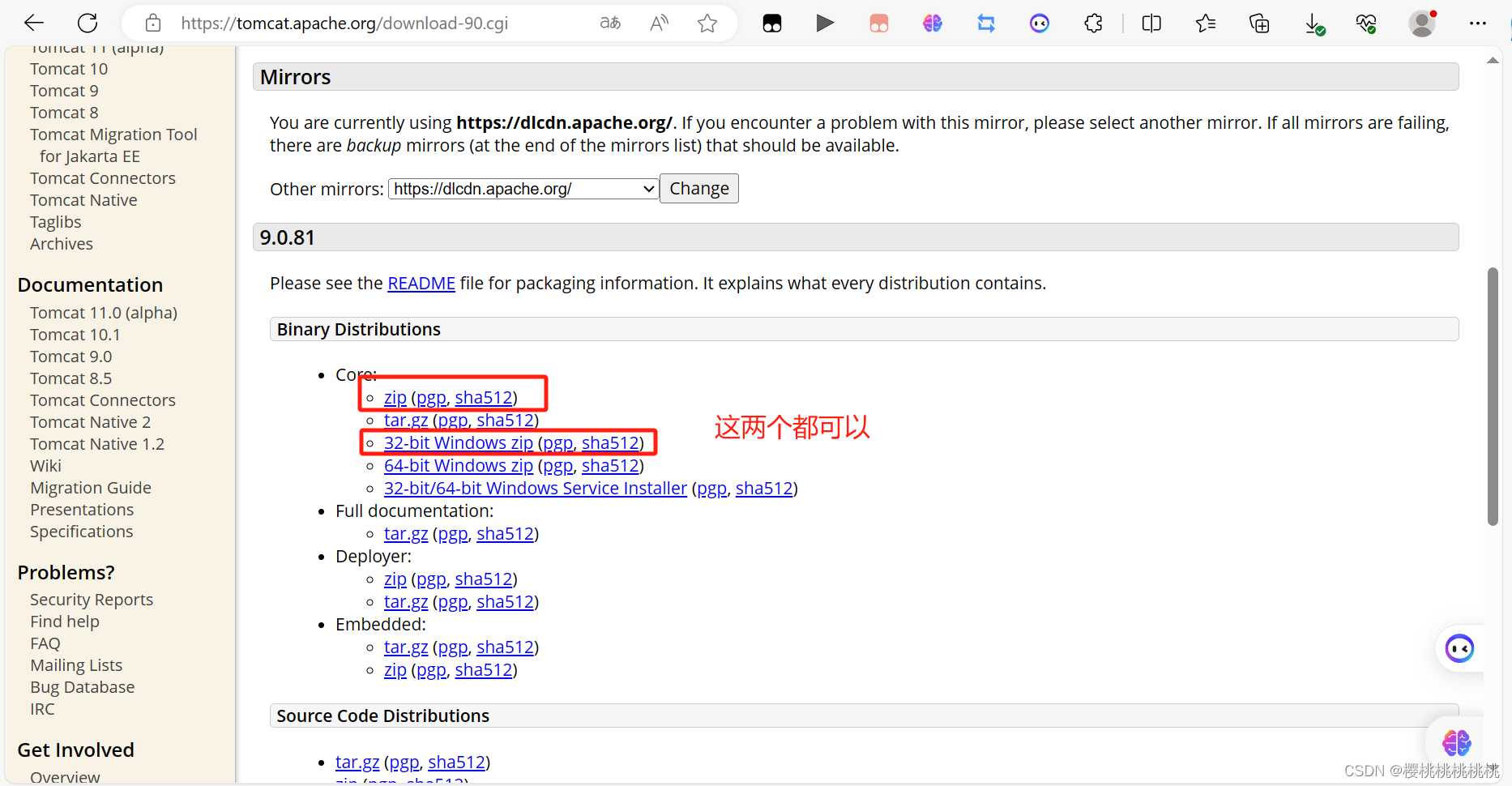
Task: Open the Other mirrors dropdown
Action: click(523, 189)
